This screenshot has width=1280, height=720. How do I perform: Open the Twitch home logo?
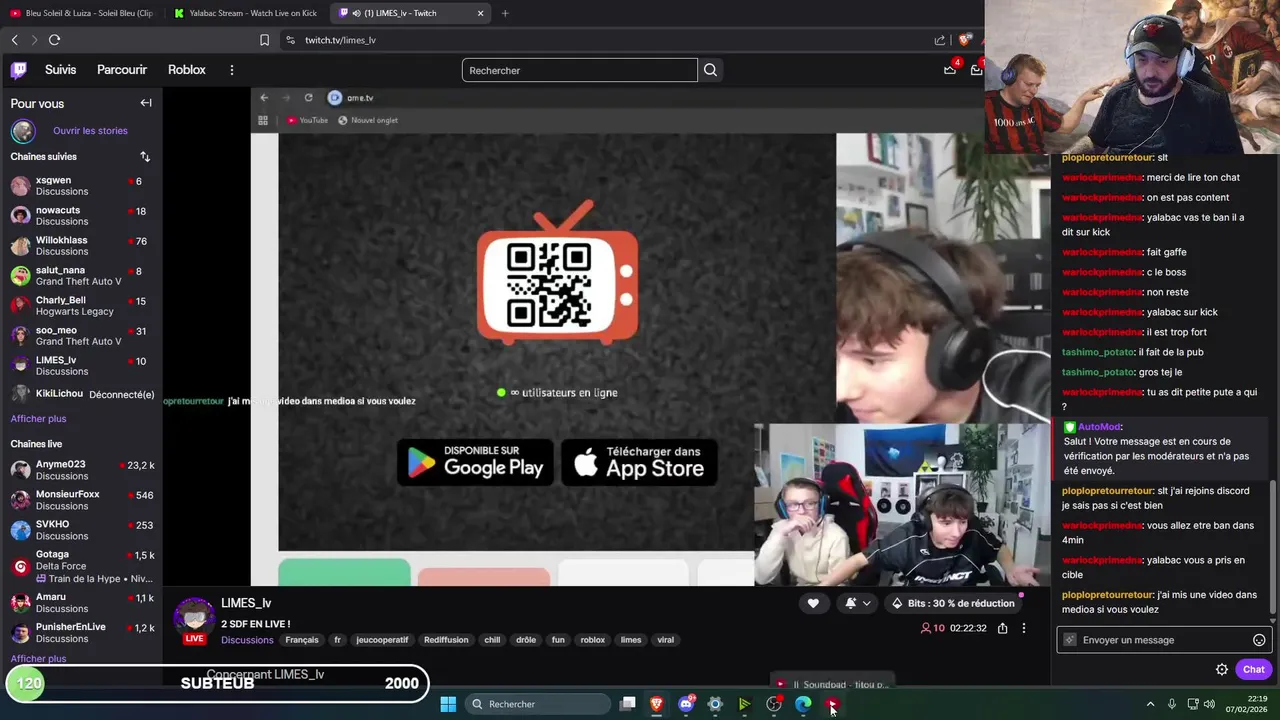pos(19,70)
